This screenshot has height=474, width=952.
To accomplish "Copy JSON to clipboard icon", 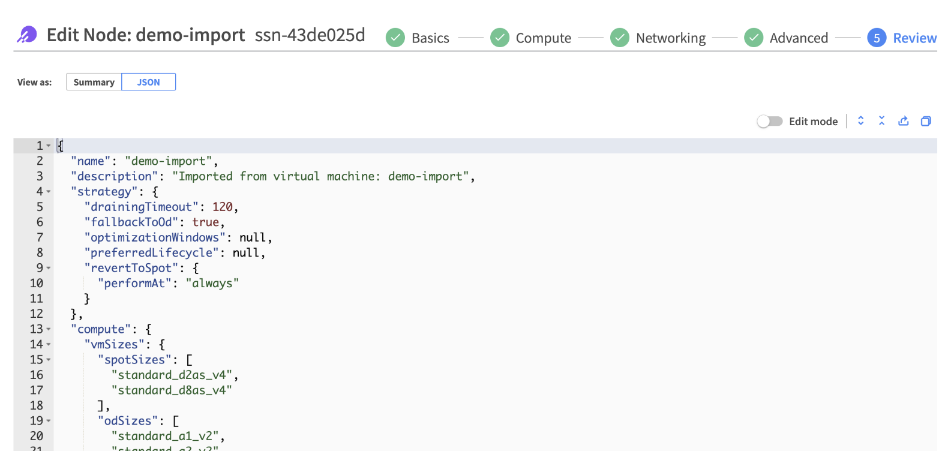I will tap(926, 121).
